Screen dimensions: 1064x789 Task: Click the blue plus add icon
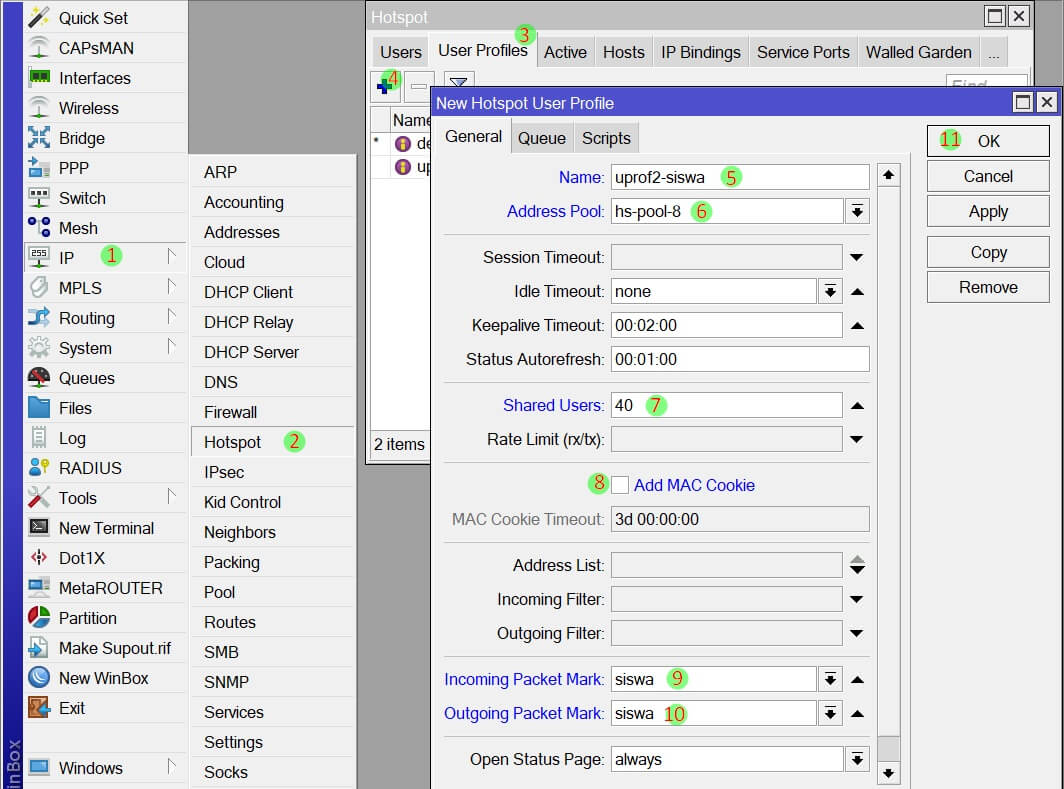pyautogui.click(x=384, y=86)
